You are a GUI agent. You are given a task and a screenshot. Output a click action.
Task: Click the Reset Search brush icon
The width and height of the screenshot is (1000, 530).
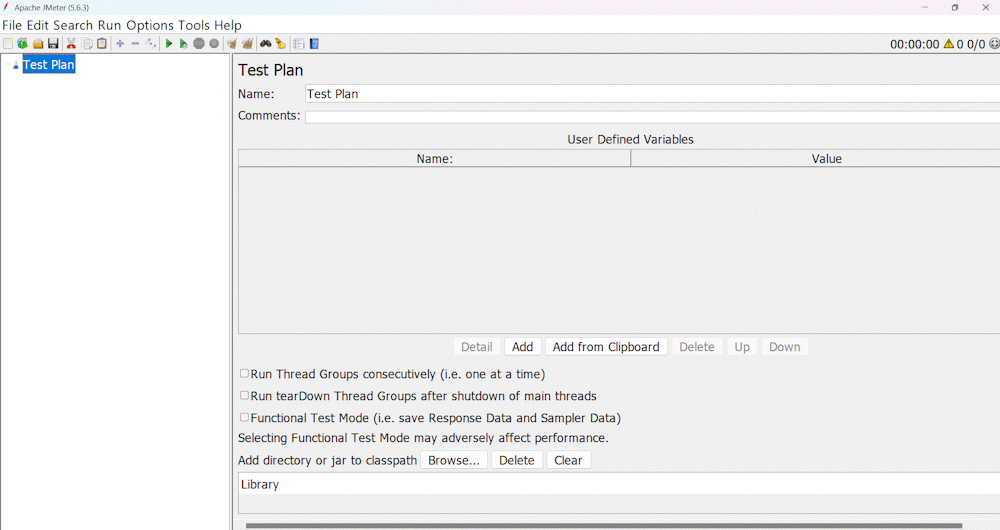tap(281, 43)
